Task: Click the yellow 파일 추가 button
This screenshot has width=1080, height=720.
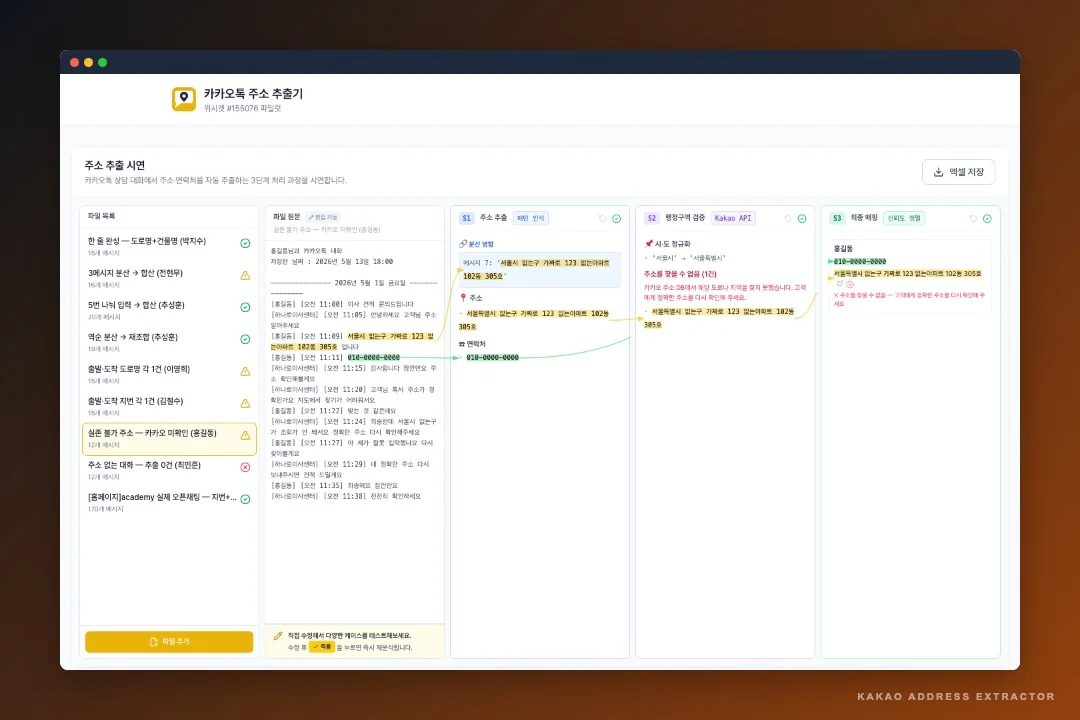Action: 169,641
